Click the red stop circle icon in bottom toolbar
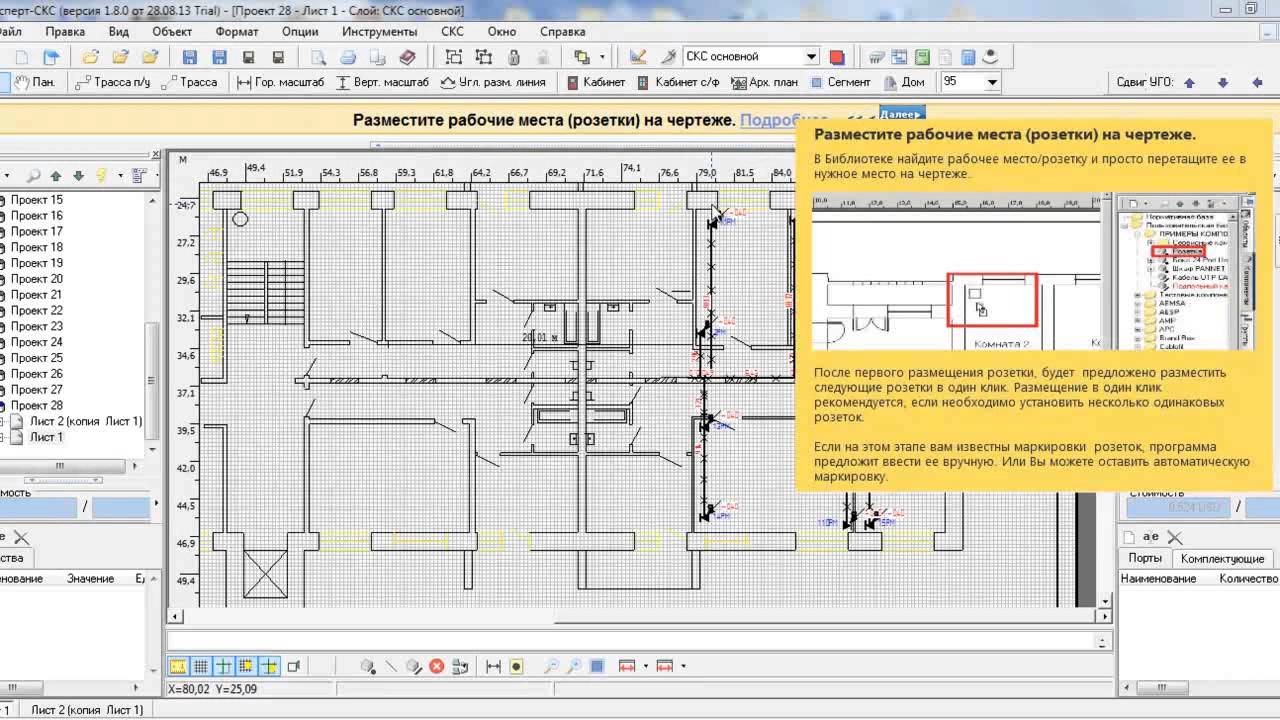This screenshot has width=1280, height=720. [x=437, y=666]
